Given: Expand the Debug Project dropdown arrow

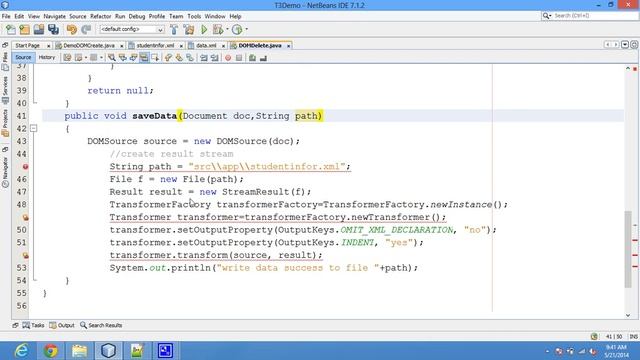Looking at the screenshot, I should 227,29.
